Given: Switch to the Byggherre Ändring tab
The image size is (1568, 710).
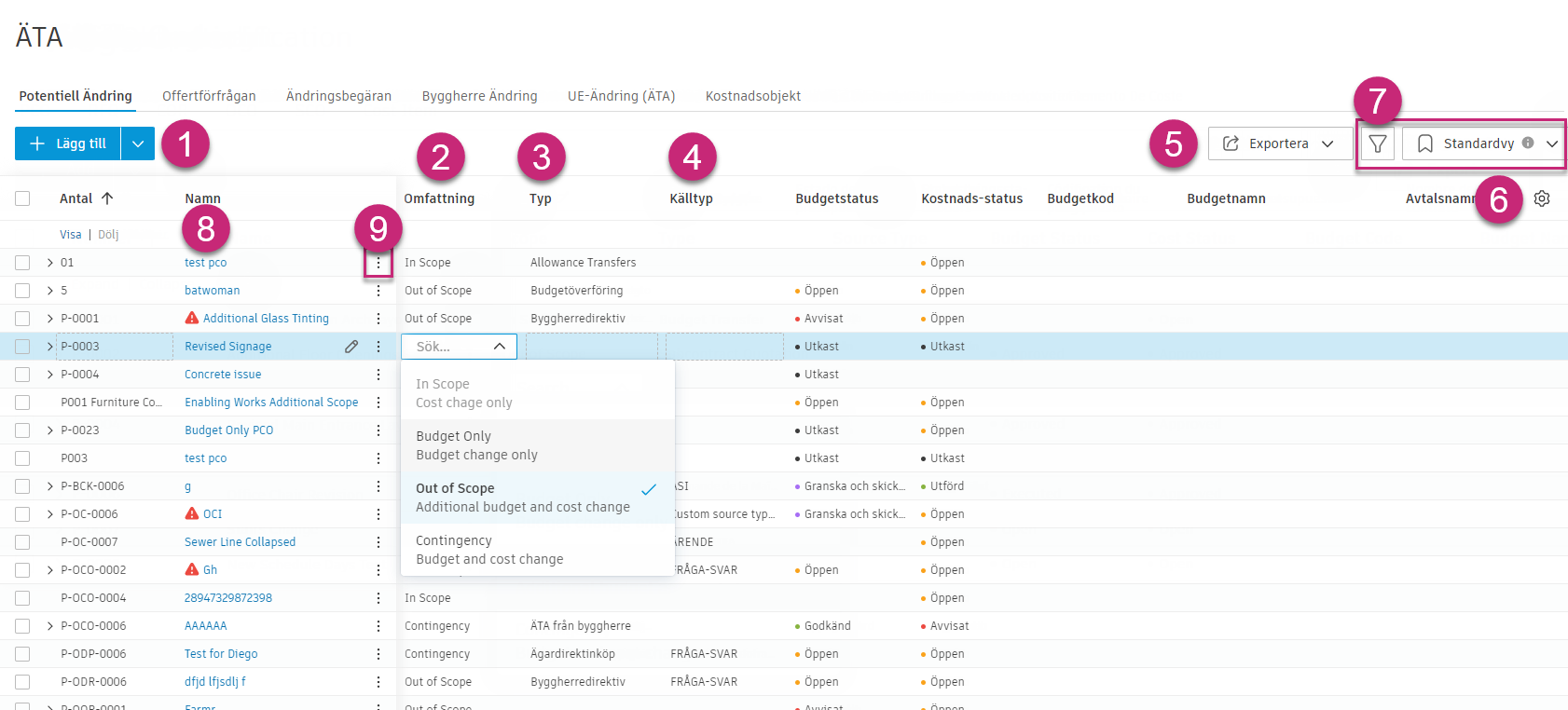Looking at the screenshot, I should point(479,96).
